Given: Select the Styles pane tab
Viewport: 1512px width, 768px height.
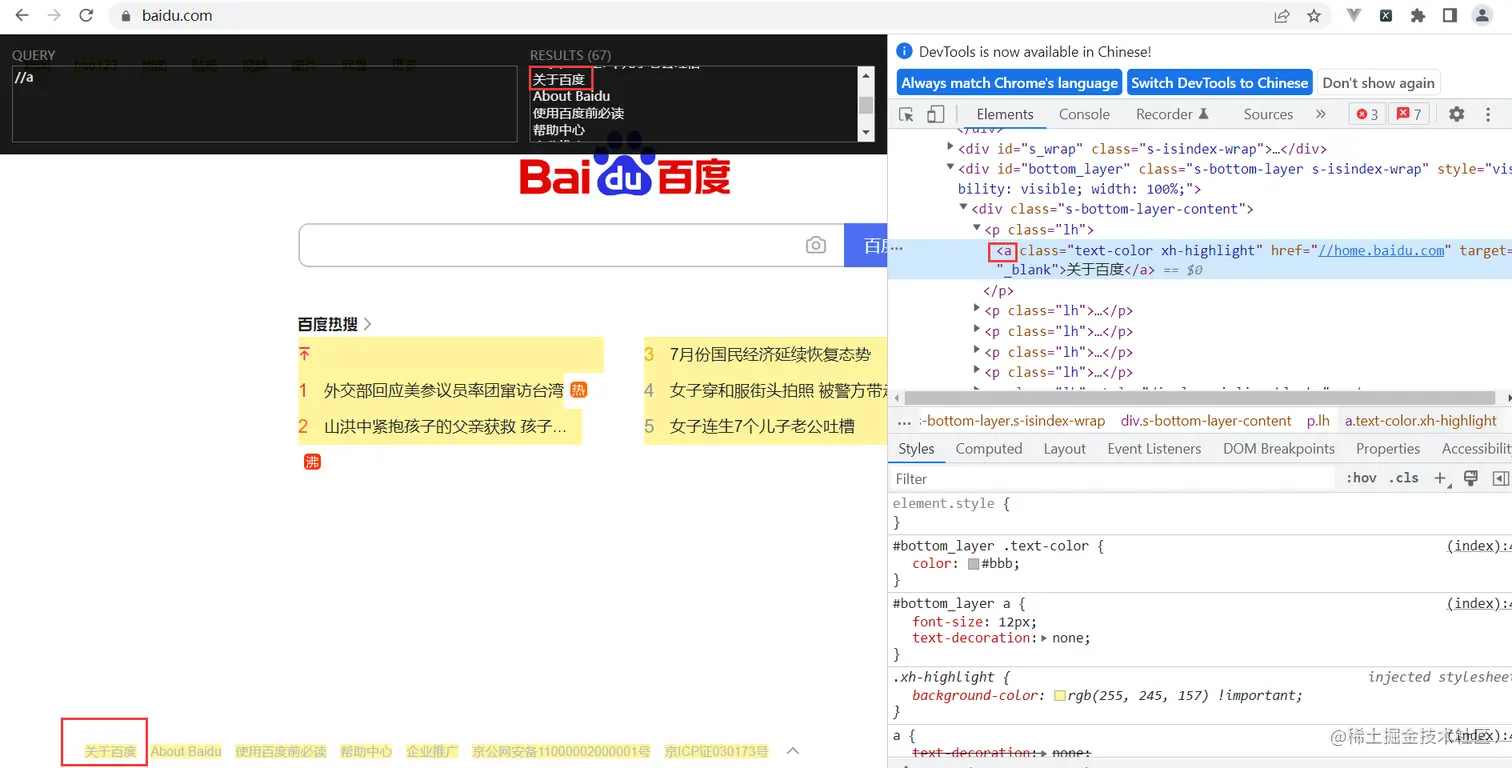Looking at the screenshot, I should 916,449.
